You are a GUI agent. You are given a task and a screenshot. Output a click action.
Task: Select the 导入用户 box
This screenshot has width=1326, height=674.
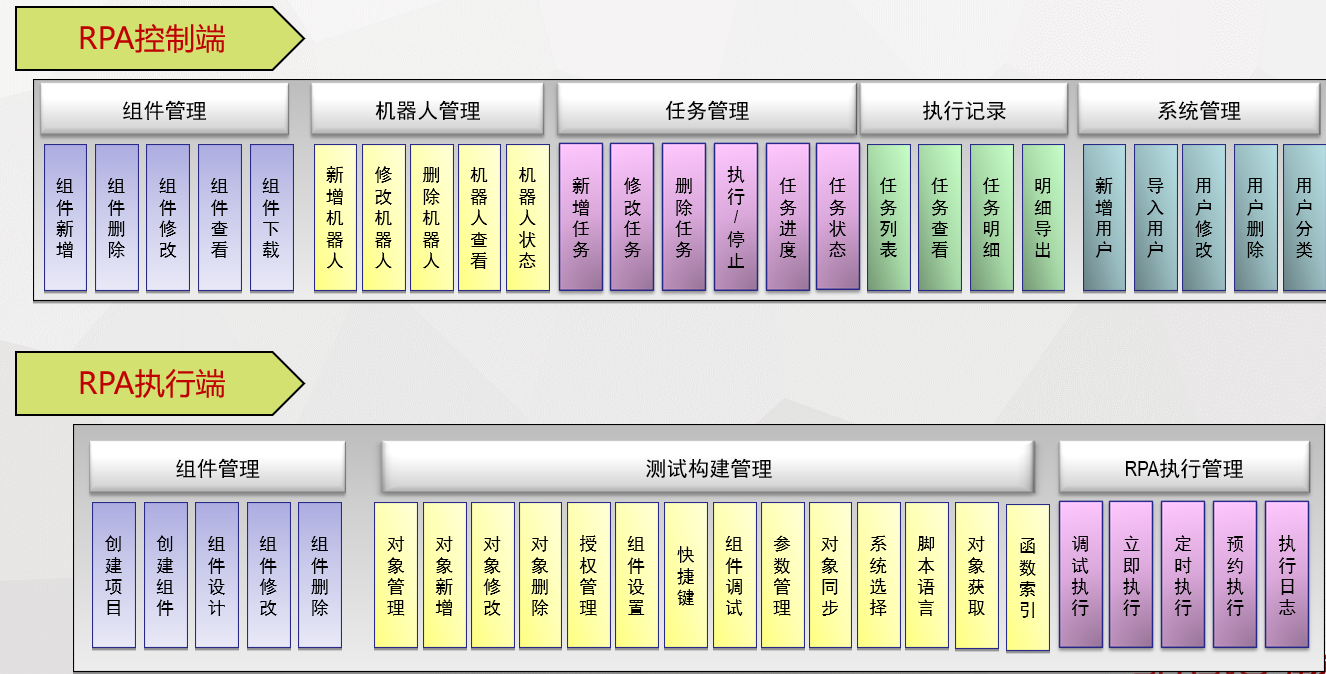coord(1156,218)
